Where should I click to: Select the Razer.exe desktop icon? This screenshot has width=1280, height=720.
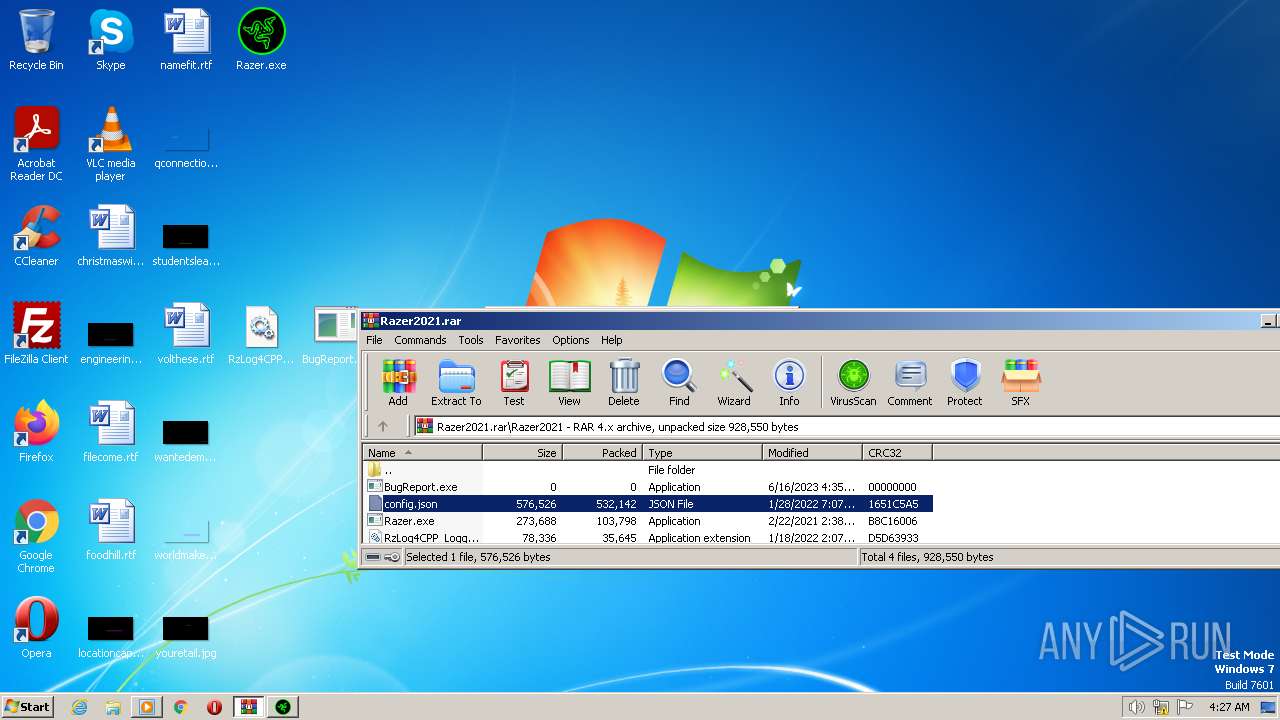click(261, 40)
